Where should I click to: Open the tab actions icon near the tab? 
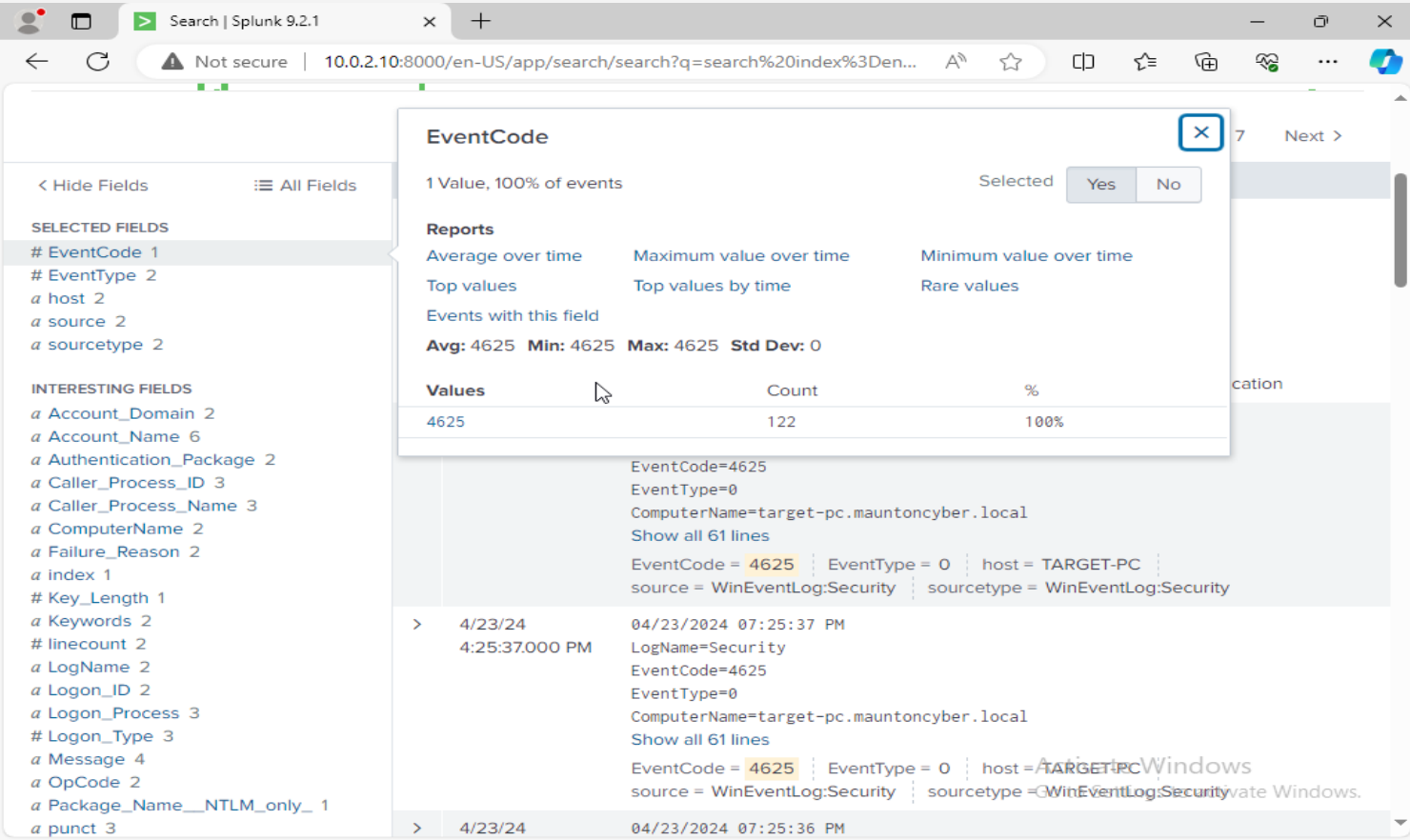click(x=82, y=21)
